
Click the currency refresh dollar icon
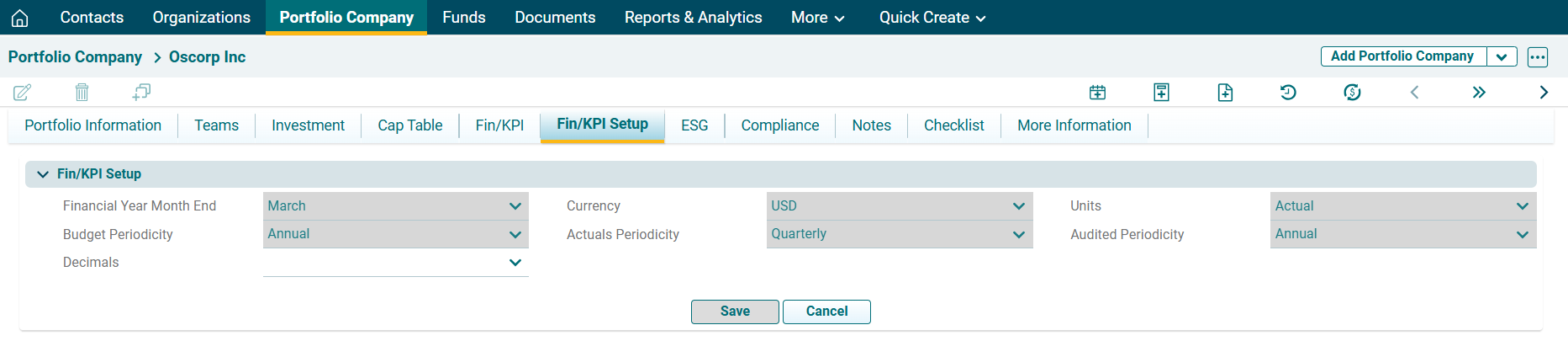1352,93
